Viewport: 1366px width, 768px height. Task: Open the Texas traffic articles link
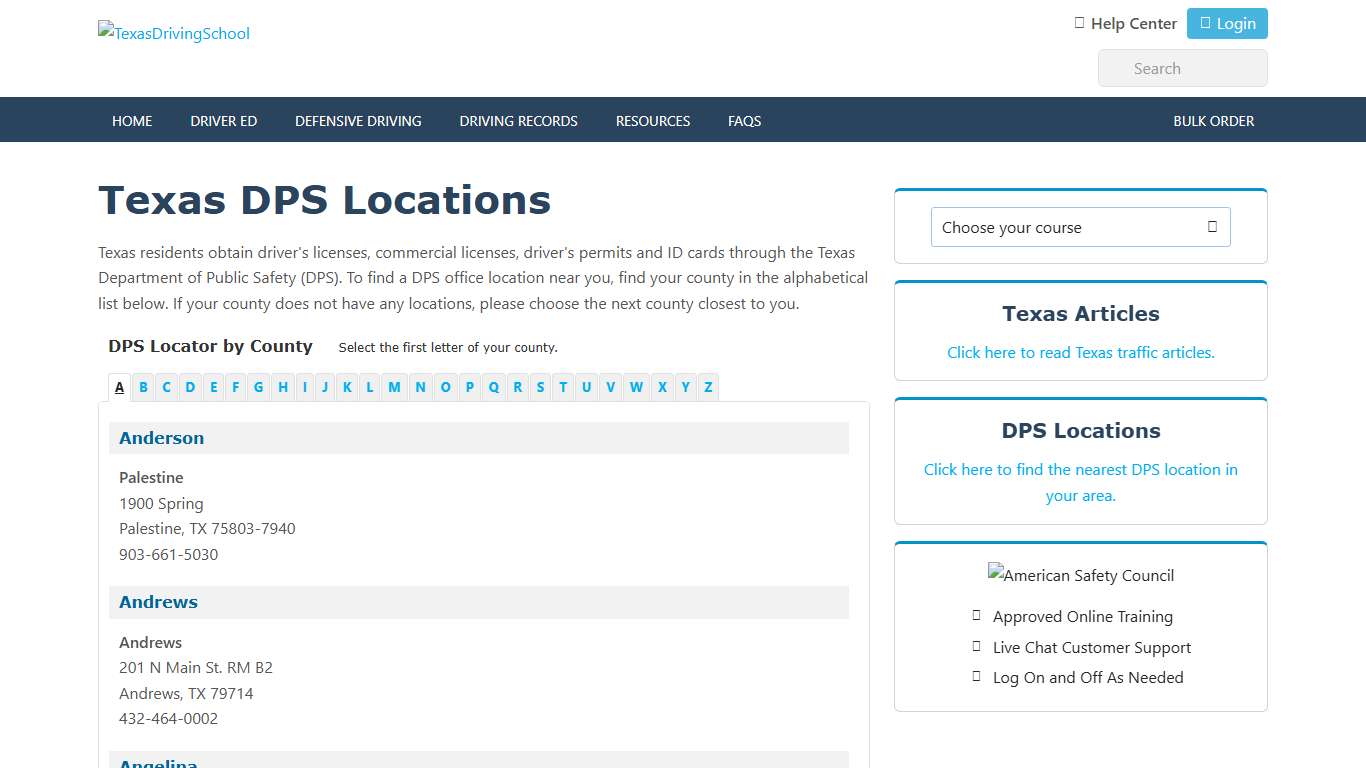click(x=1080, y=352)
